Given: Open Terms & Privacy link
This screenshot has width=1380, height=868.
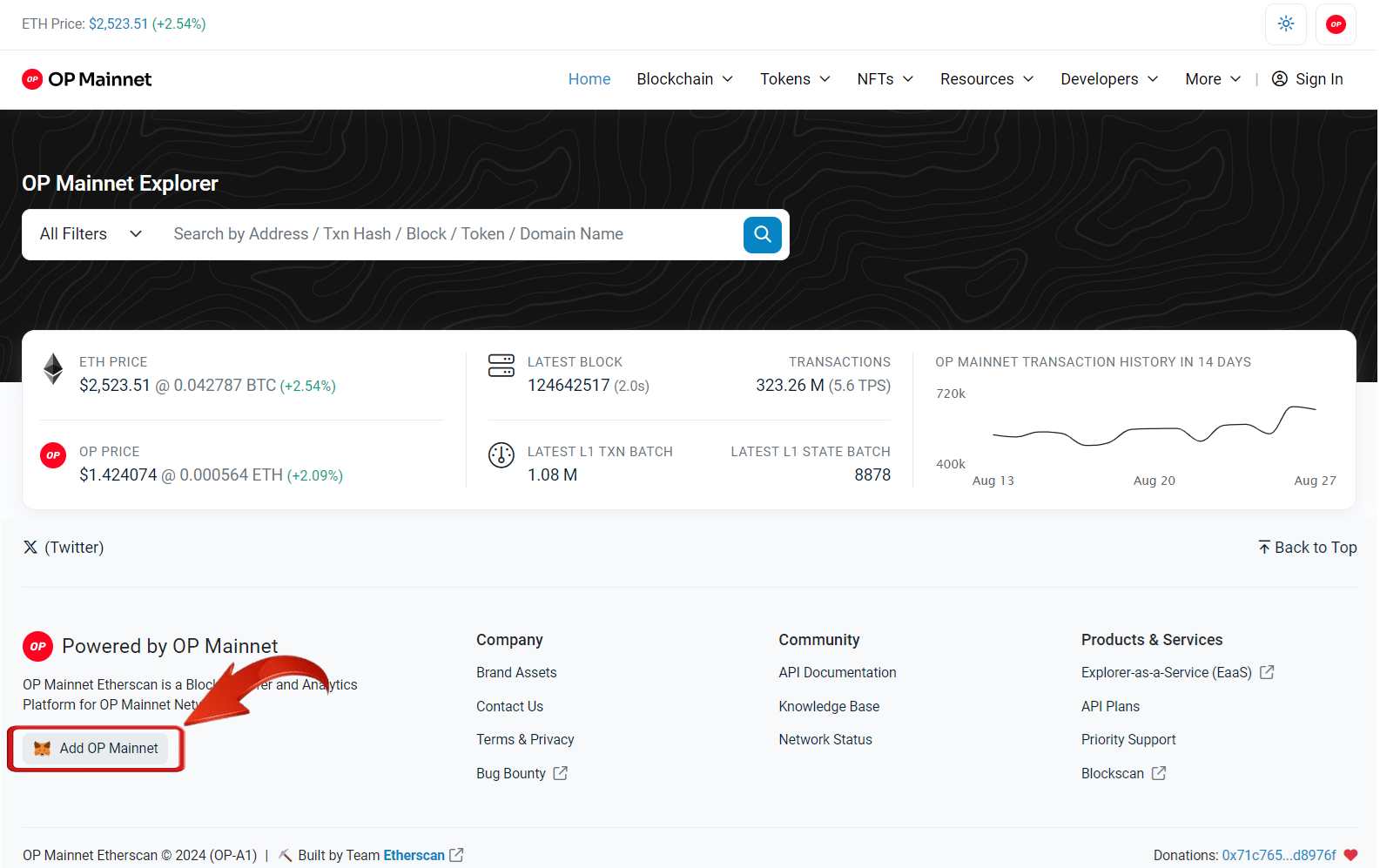Looking at the screenshot, I should 525,740.
